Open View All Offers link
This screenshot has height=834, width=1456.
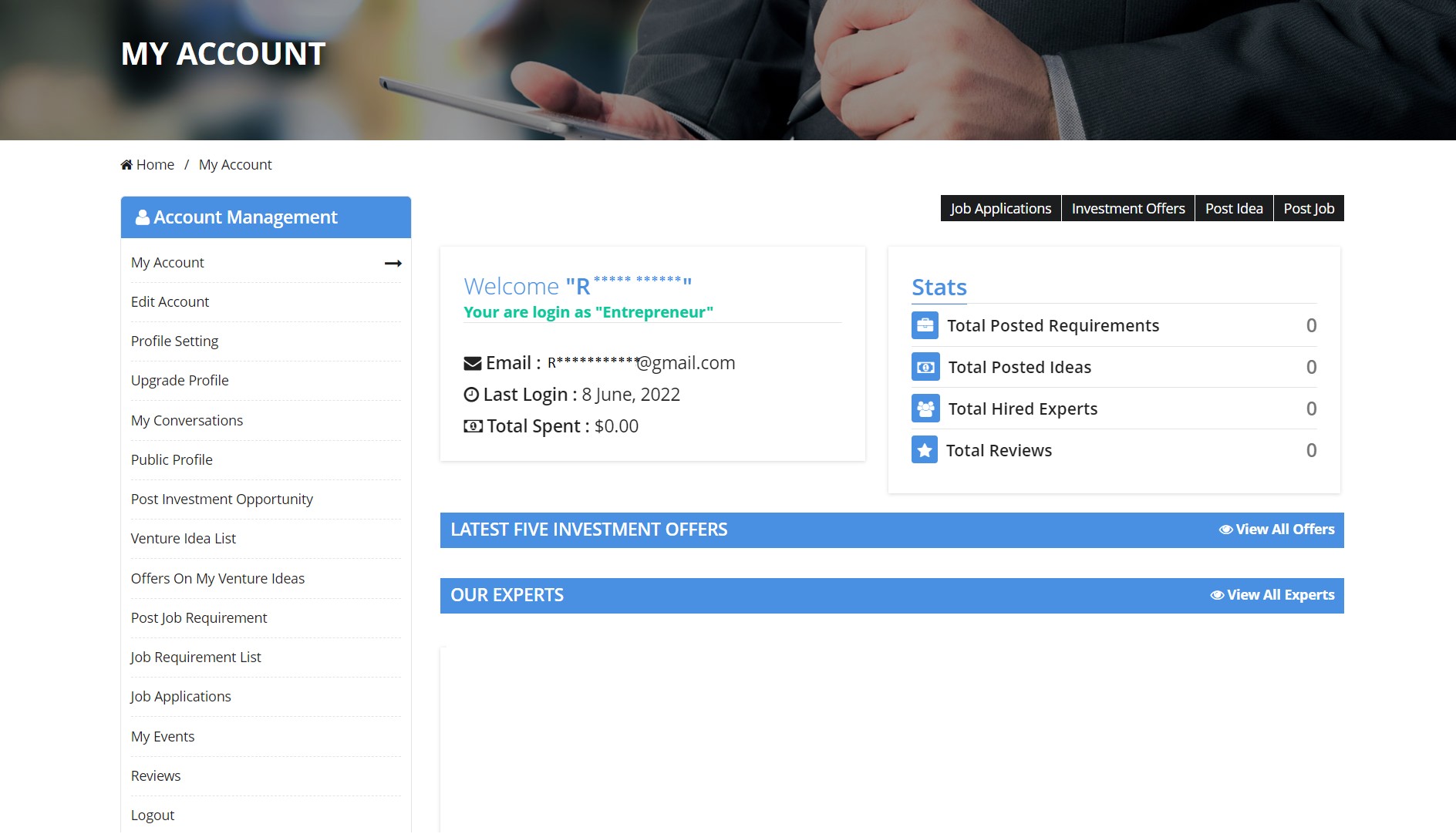[x=1276, y=530]
